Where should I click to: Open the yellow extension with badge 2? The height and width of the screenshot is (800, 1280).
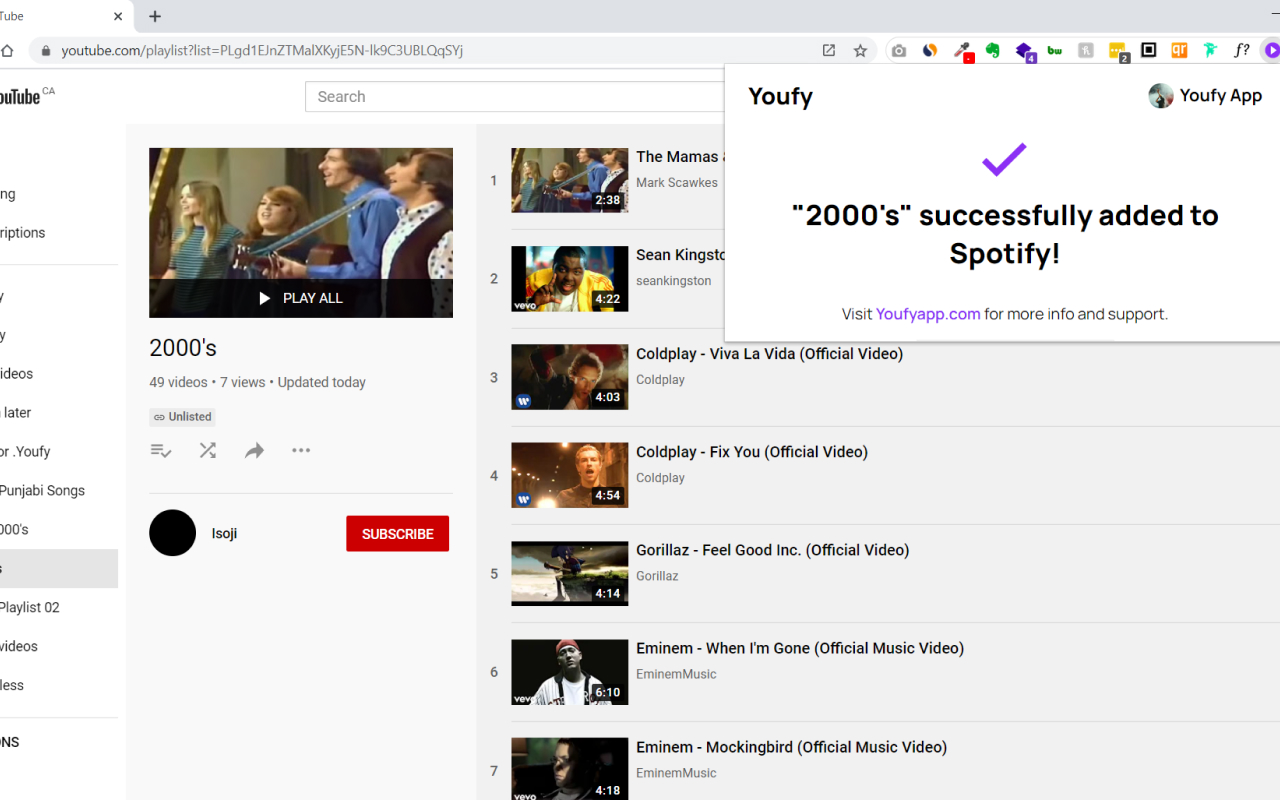point(1118,51)
